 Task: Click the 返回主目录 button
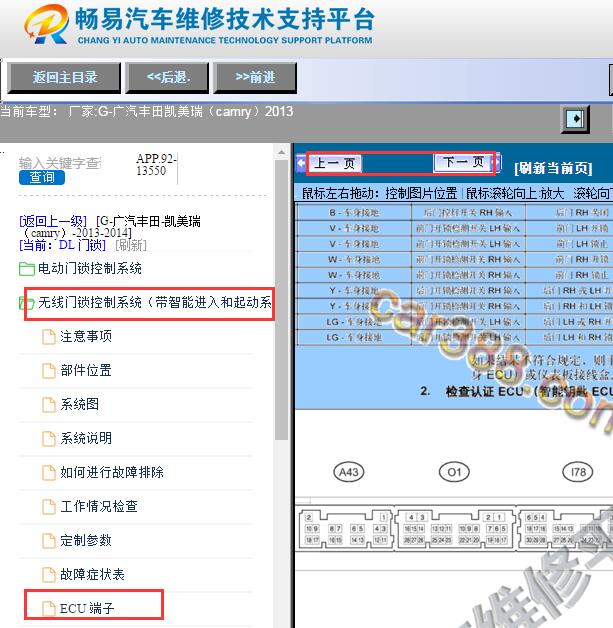pyautogui.click(x=64, y=77)
